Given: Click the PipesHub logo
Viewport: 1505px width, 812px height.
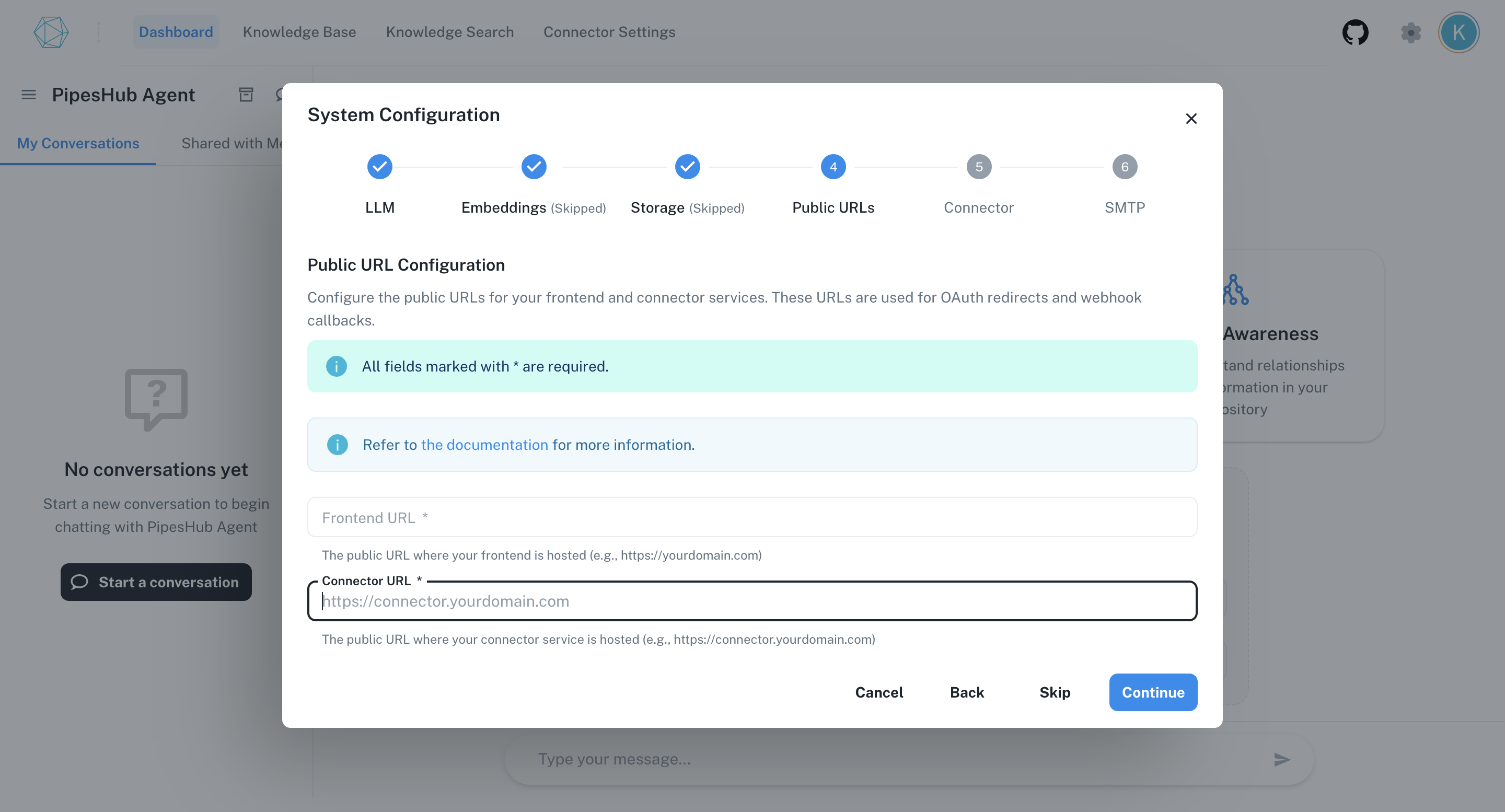Looking at the screenshot, I should pyautogui.click(x=51, y=32).
